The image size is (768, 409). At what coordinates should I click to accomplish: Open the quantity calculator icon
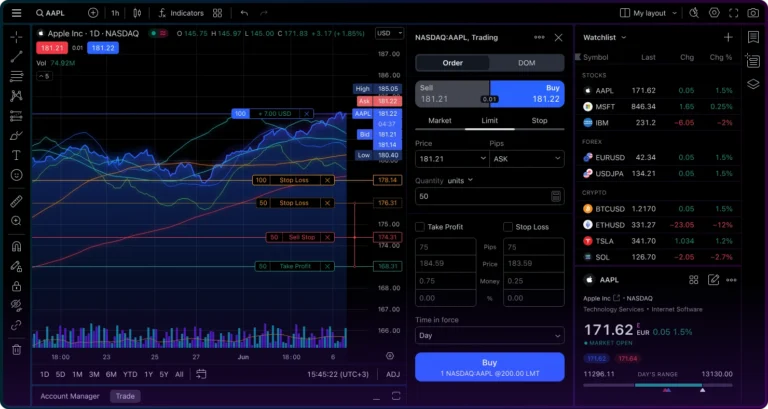click(555, 196)
